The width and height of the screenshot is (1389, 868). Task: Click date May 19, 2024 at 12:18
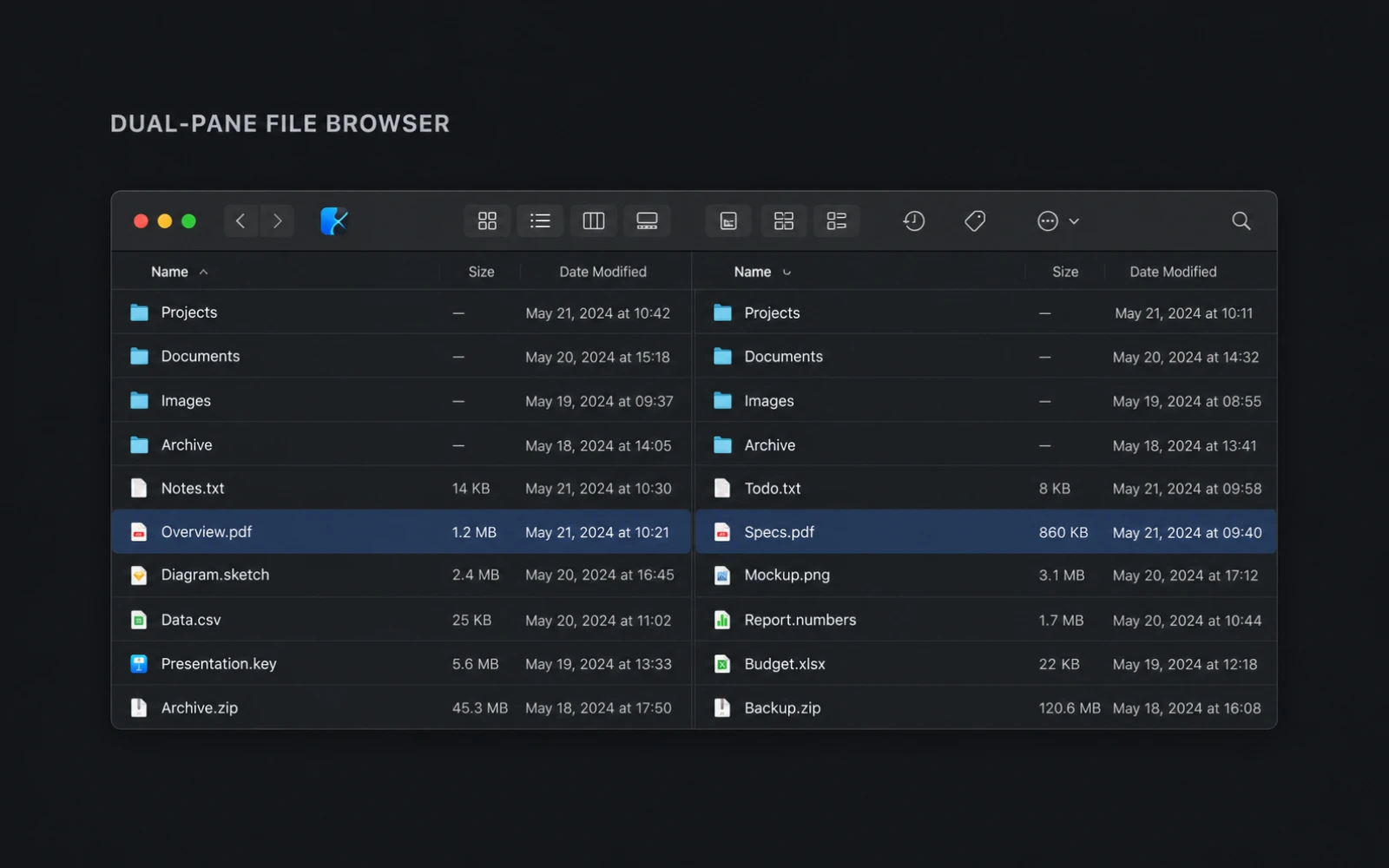pyautogui.click(x=1185, y=664)
